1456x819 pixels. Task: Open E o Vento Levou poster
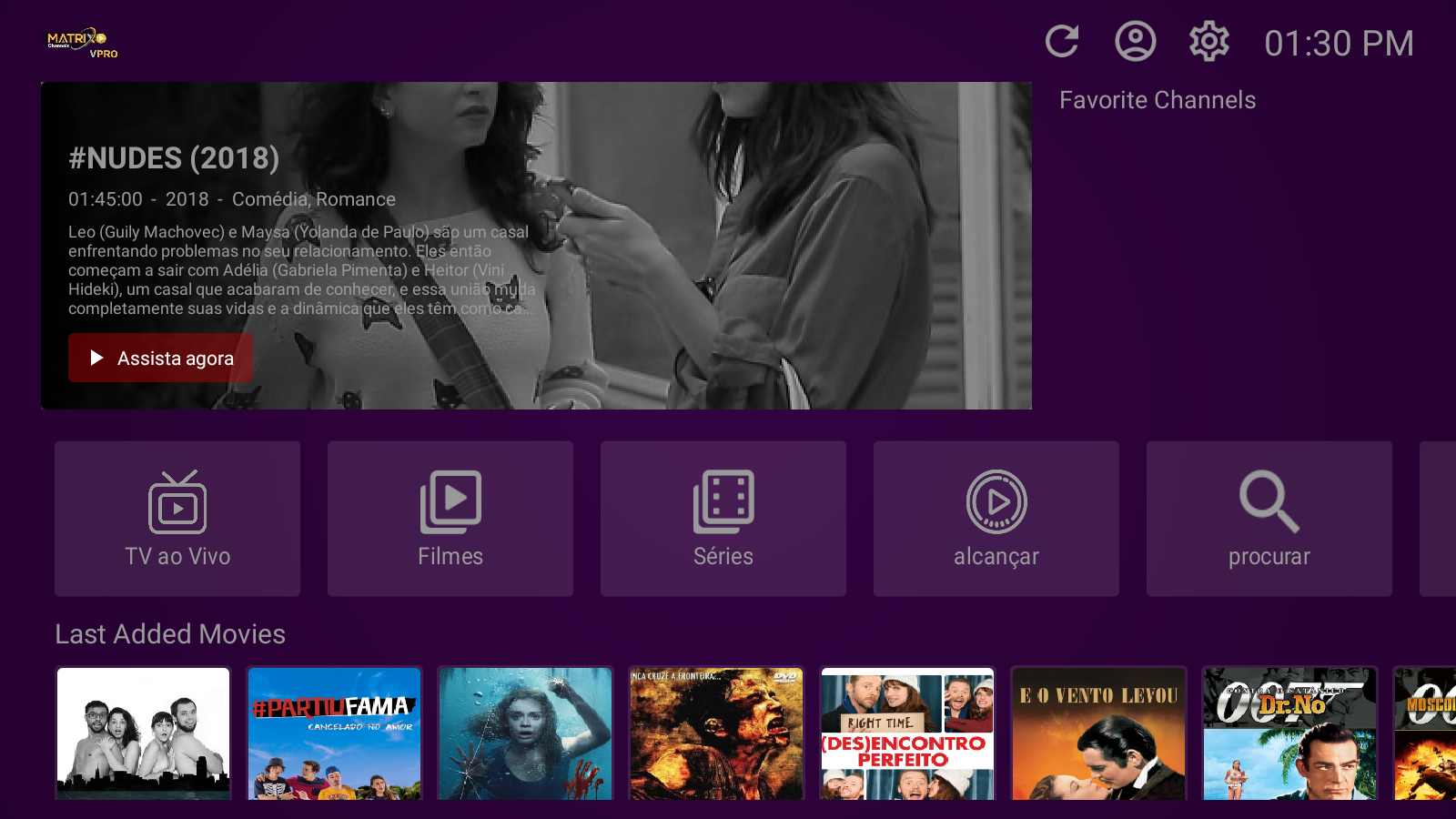[1098, 733]
